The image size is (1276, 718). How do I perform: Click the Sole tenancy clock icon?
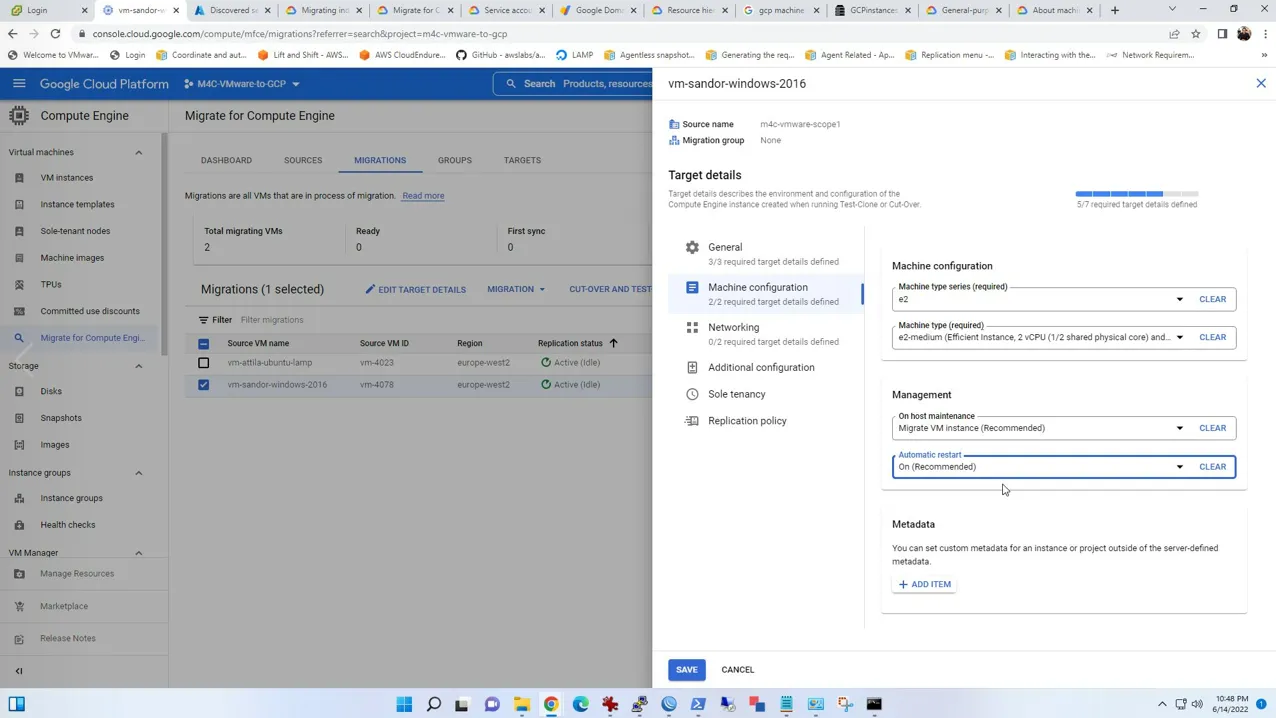[x=692, y=394]
